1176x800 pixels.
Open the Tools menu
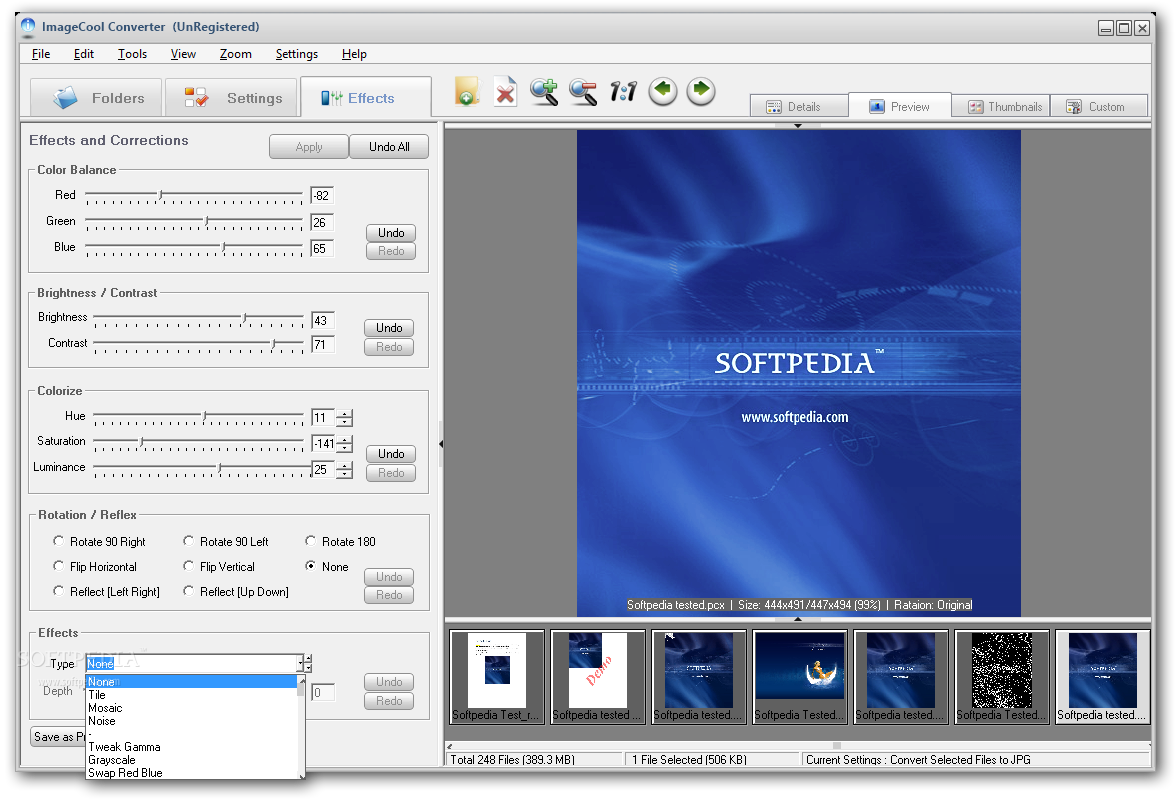coord(132,54)
